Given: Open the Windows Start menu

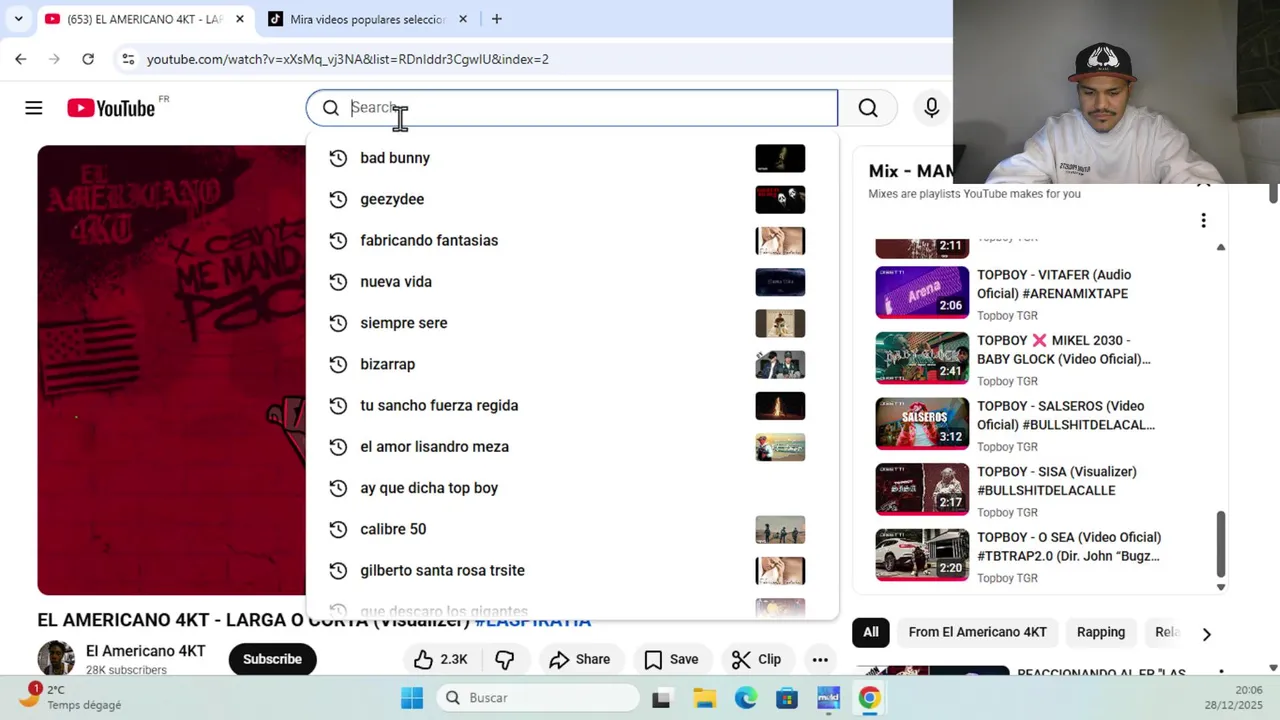Looking at the screenshot, I should (412, 698).
